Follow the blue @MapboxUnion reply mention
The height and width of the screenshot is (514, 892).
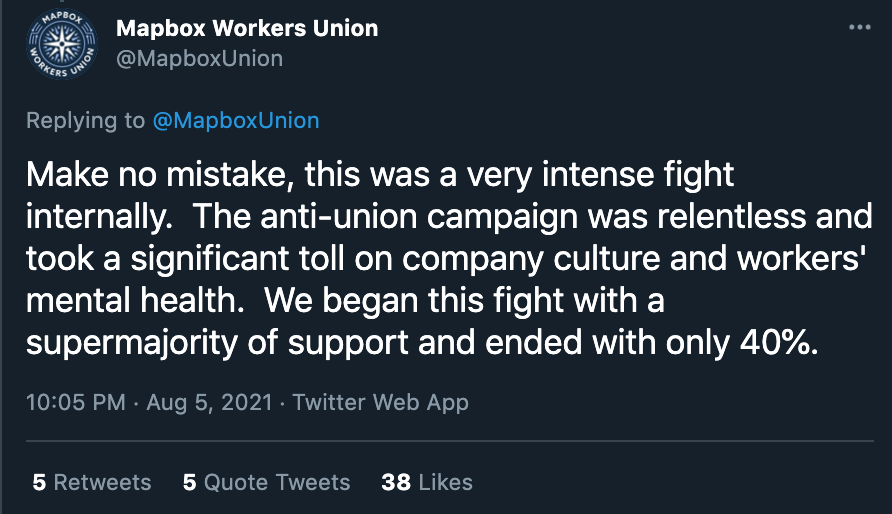[235, 121]
